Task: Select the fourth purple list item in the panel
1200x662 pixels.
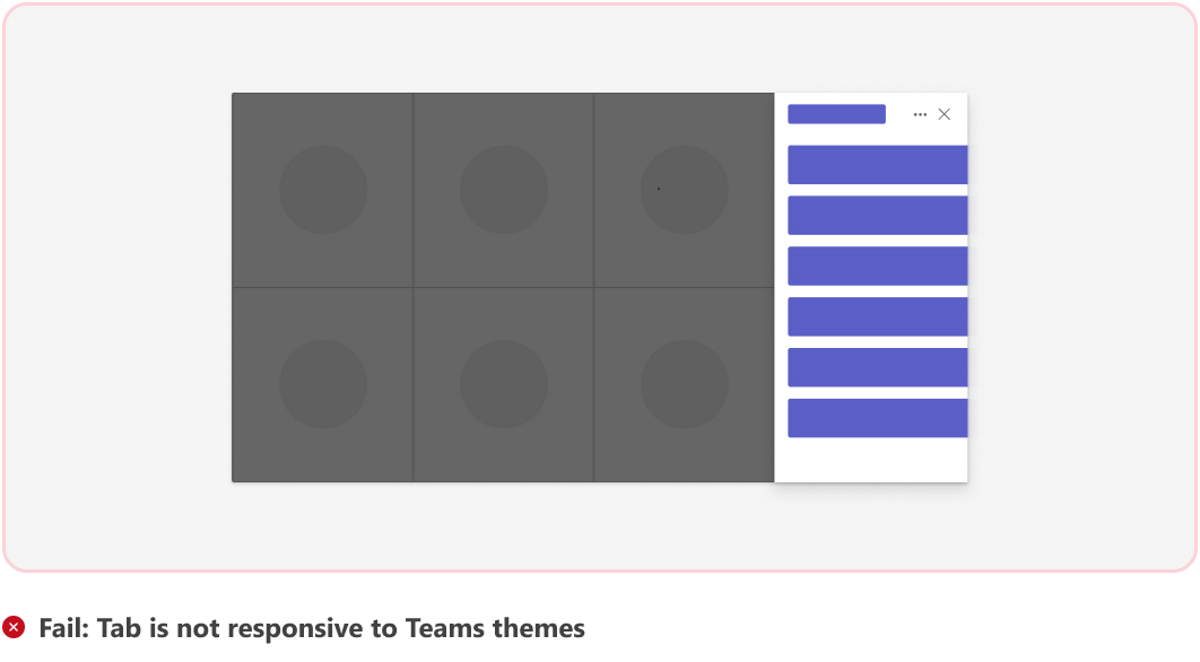Action: [877, 317]
